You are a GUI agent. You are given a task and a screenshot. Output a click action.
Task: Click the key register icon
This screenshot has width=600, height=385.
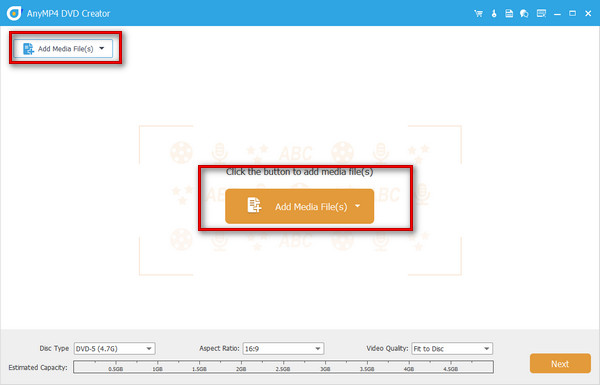tap(494, 13)
